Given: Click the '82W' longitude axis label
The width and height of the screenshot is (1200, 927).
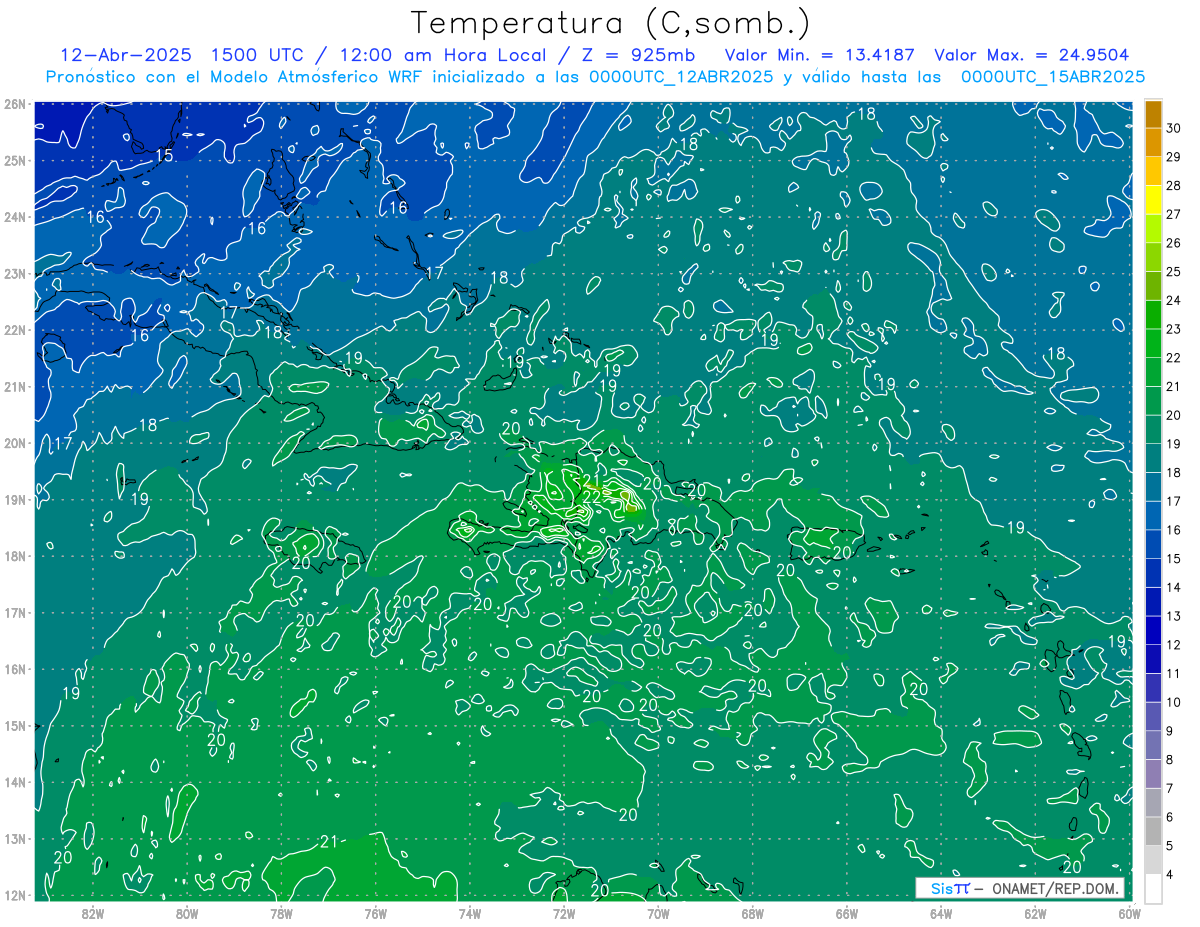Looking at the screenshot, I should pyautogui.click(x=92, y=912).
